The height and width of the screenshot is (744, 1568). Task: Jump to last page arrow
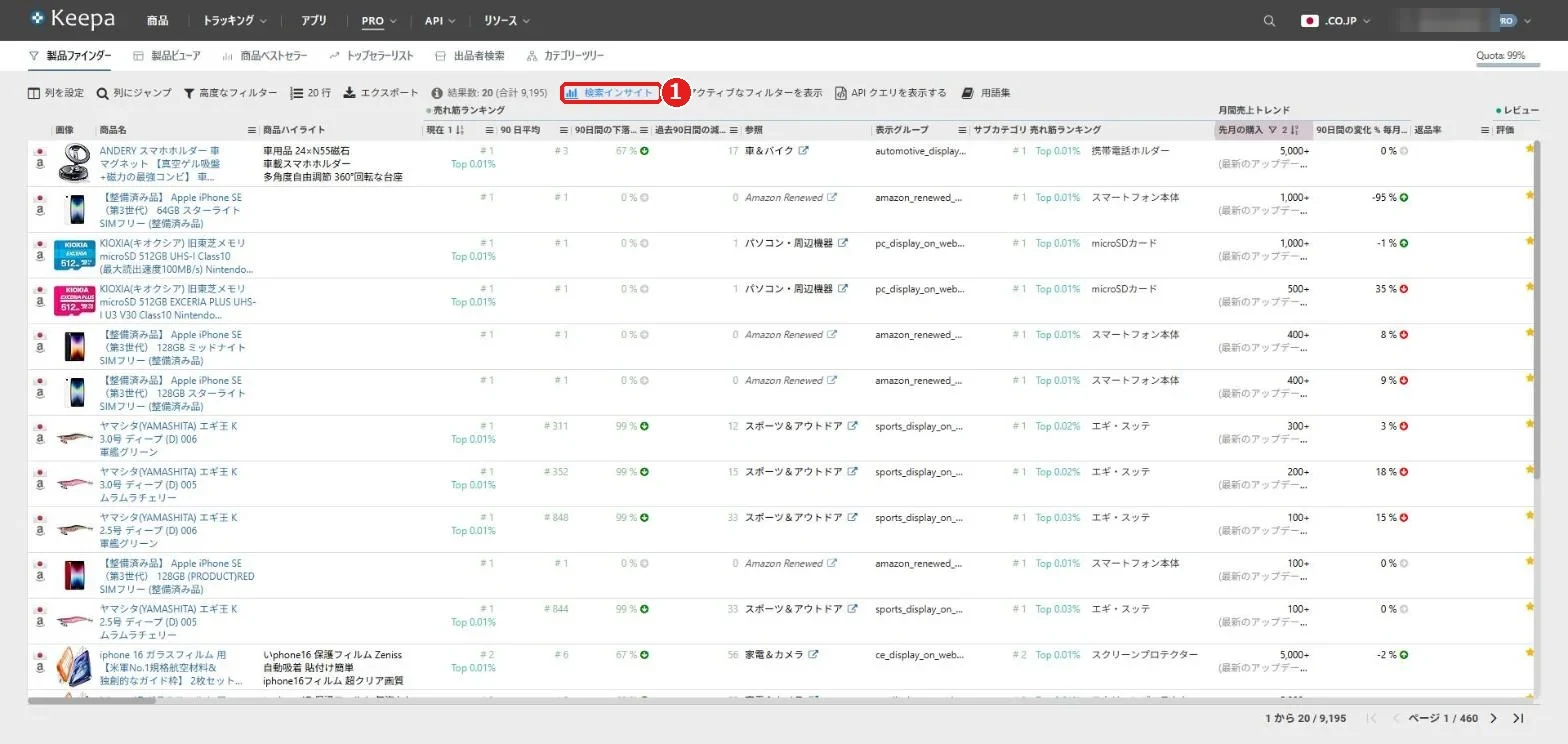tap(1518, 718)
